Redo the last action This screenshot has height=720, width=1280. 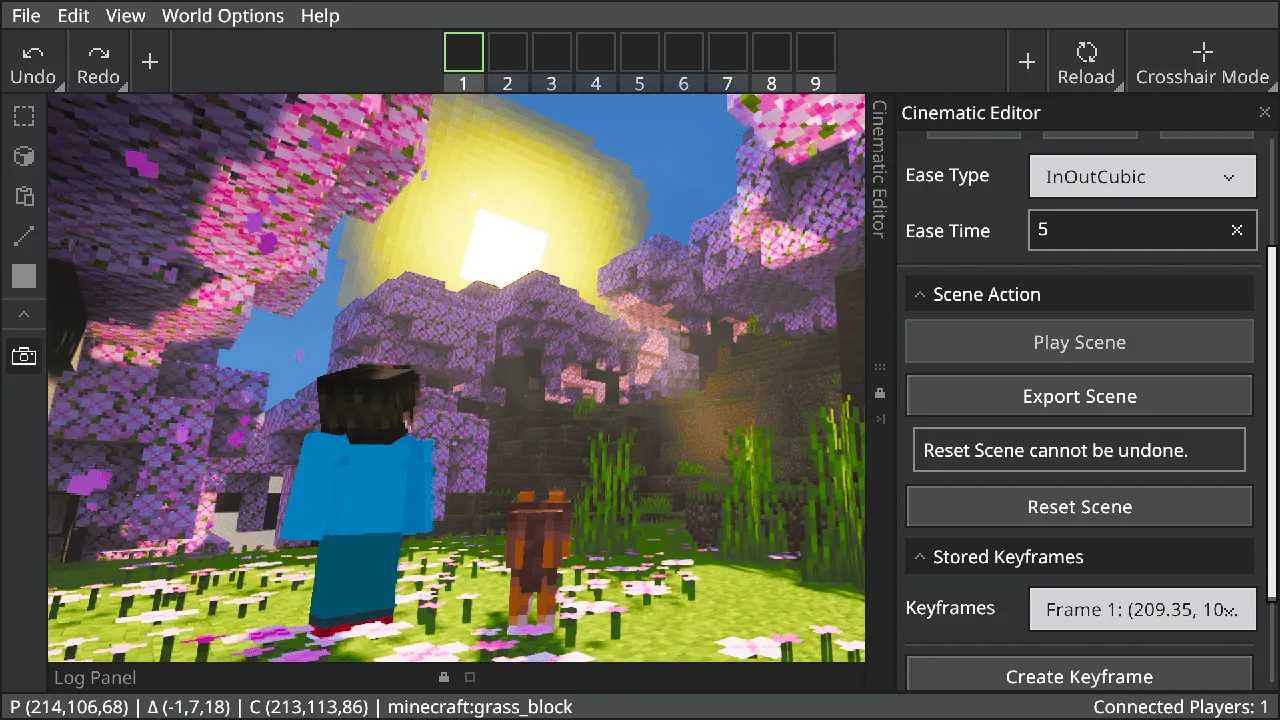(98, 63)
